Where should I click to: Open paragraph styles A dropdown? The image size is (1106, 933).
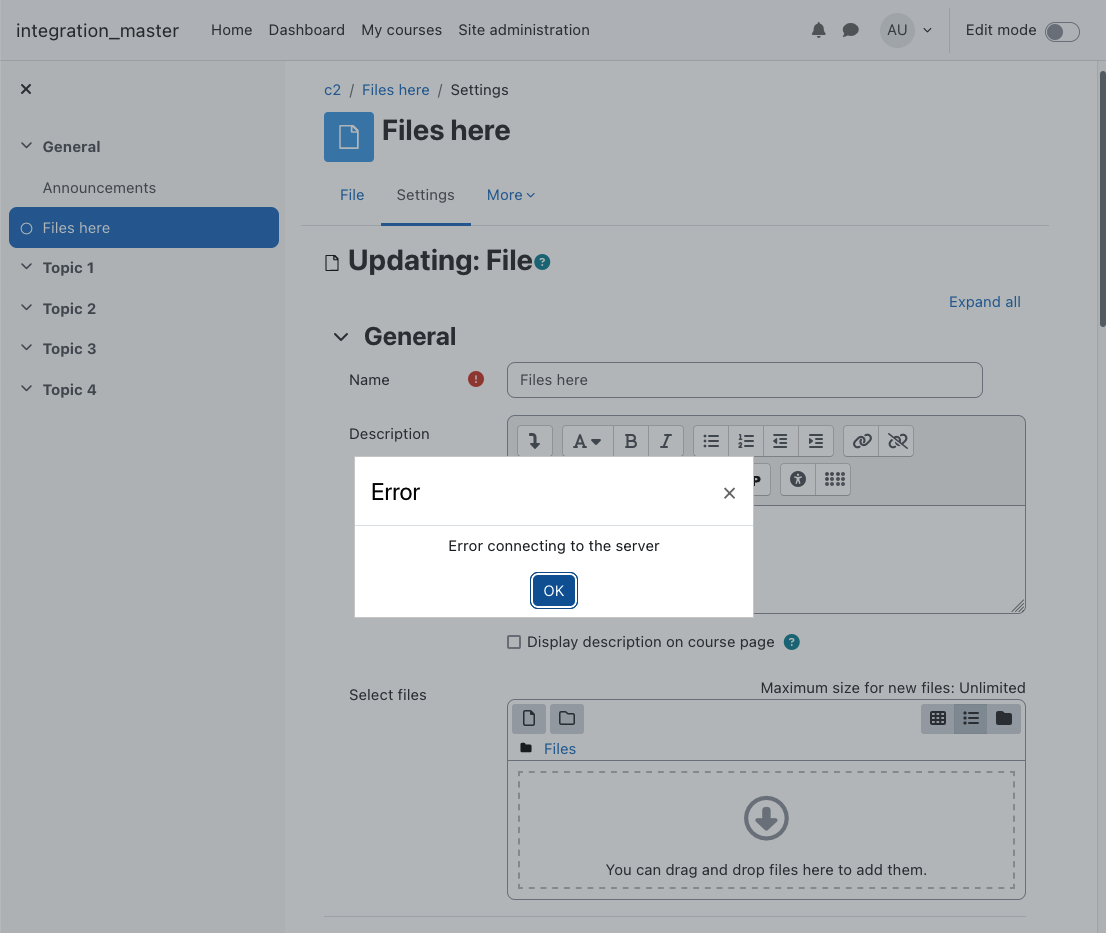coord(588,441)
